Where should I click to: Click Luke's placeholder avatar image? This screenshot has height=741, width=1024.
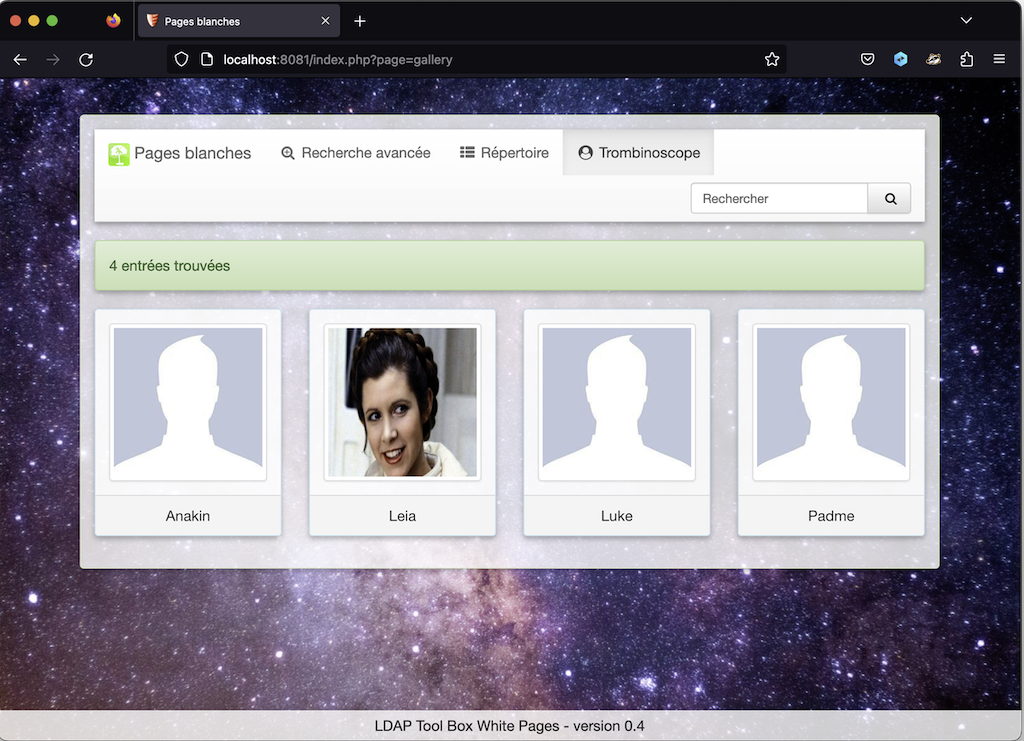pyautogui.click(x=617, y=402)
